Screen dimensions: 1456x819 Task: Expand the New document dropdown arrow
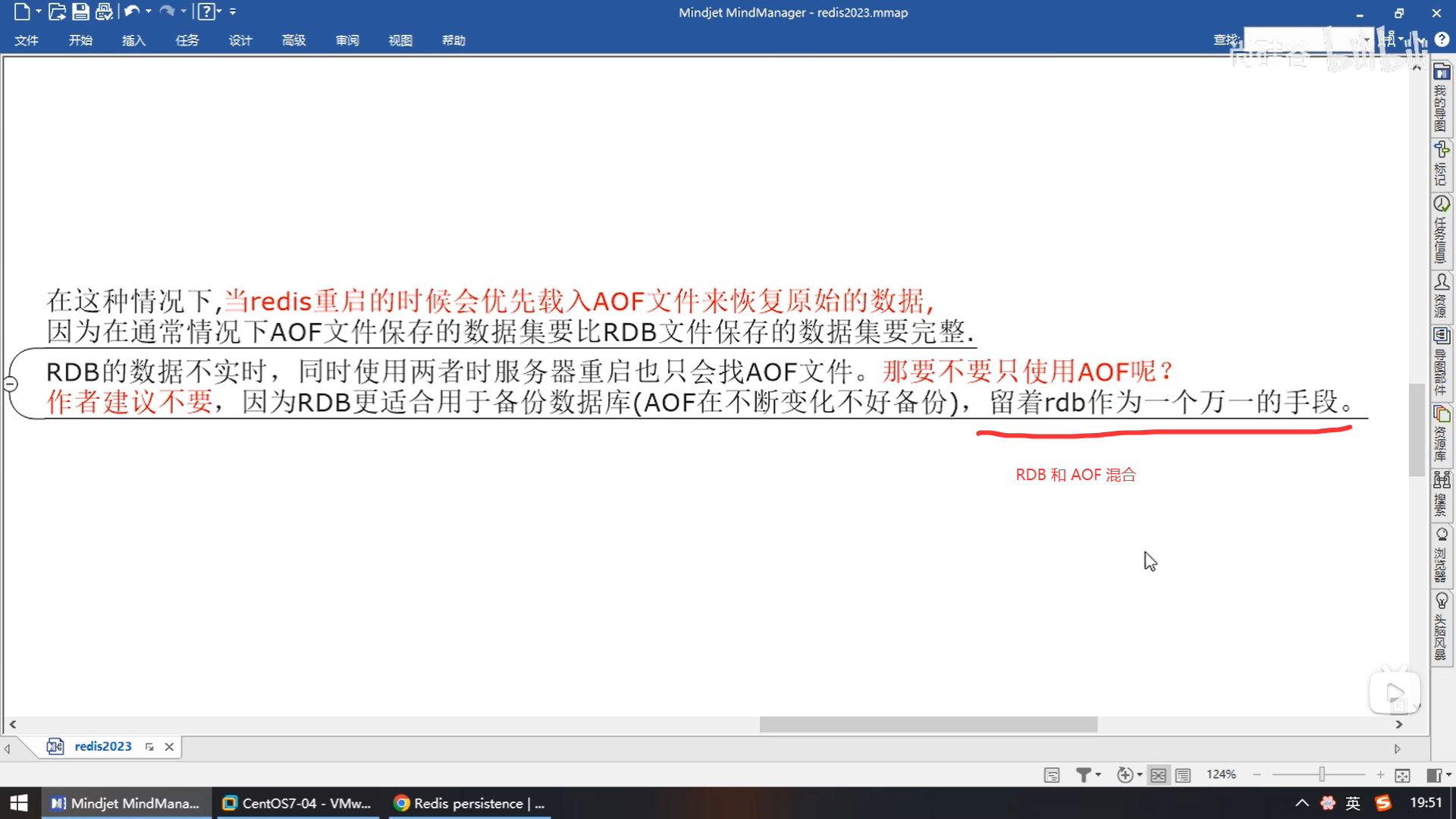[x=39, y=11]
